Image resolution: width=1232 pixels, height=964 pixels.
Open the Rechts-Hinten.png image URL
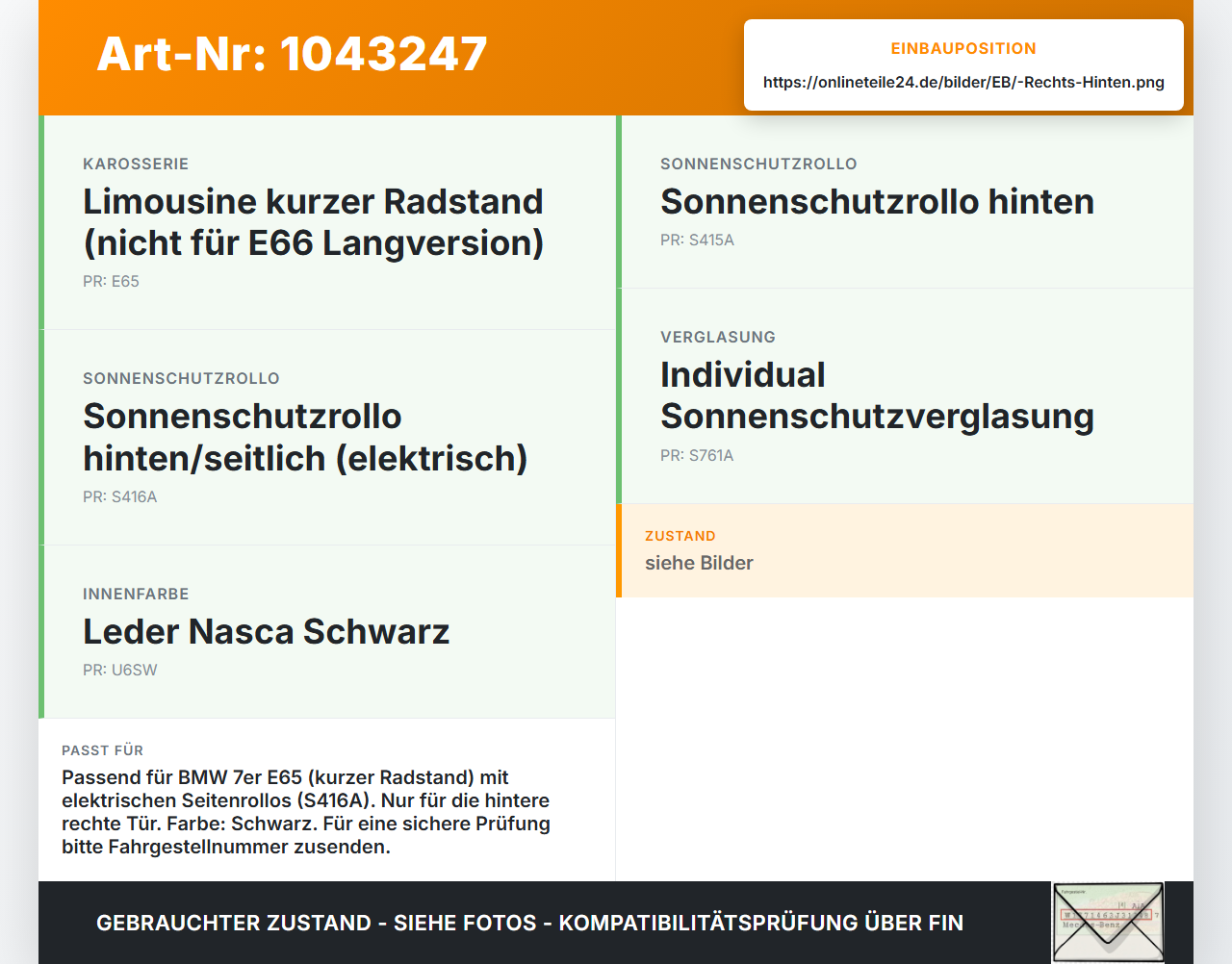click(963, 82)
